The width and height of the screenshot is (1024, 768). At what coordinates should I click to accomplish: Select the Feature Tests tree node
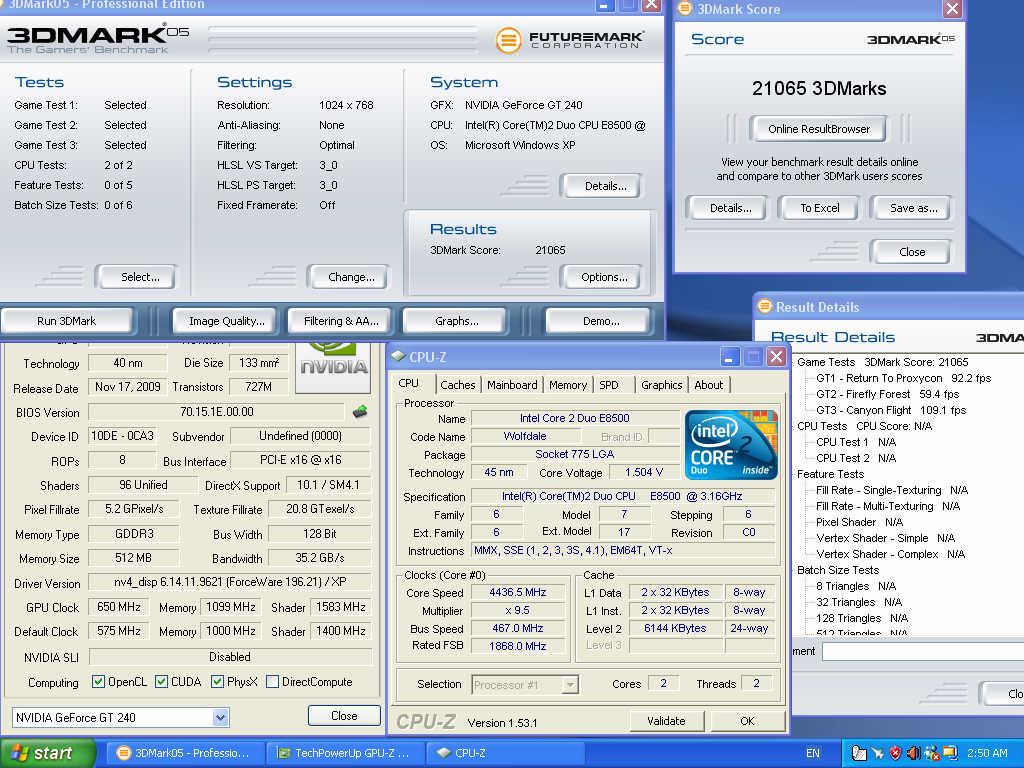pos(830,474)
